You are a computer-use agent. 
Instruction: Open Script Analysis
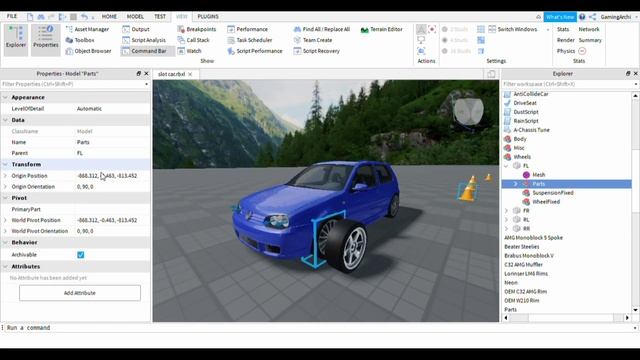pyautogui.click(x=144, y=40)
